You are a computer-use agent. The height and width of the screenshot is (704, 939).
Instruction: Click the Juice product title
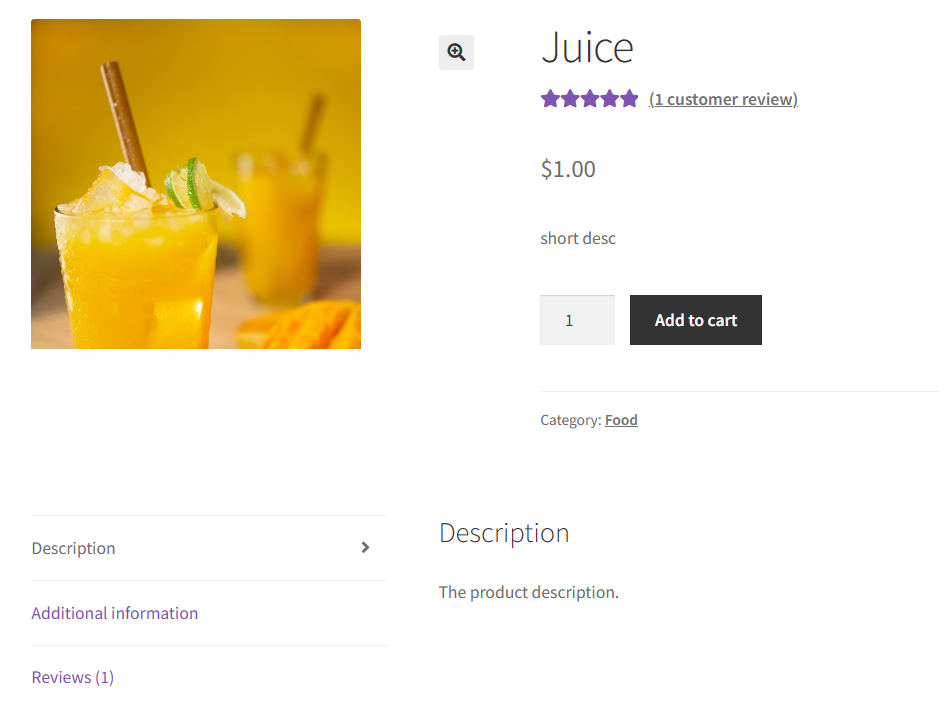coord(587,47)
